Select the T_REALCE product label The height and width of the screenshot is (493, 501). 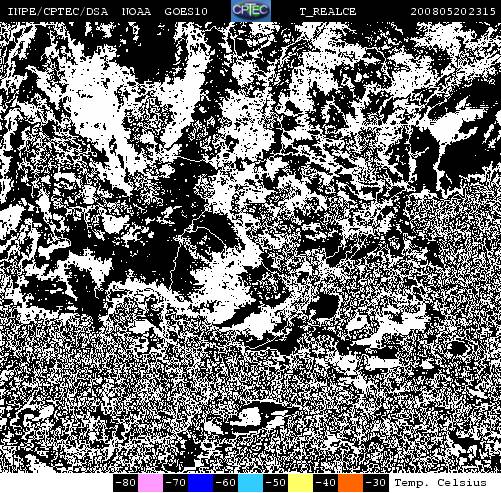(327, 12)
